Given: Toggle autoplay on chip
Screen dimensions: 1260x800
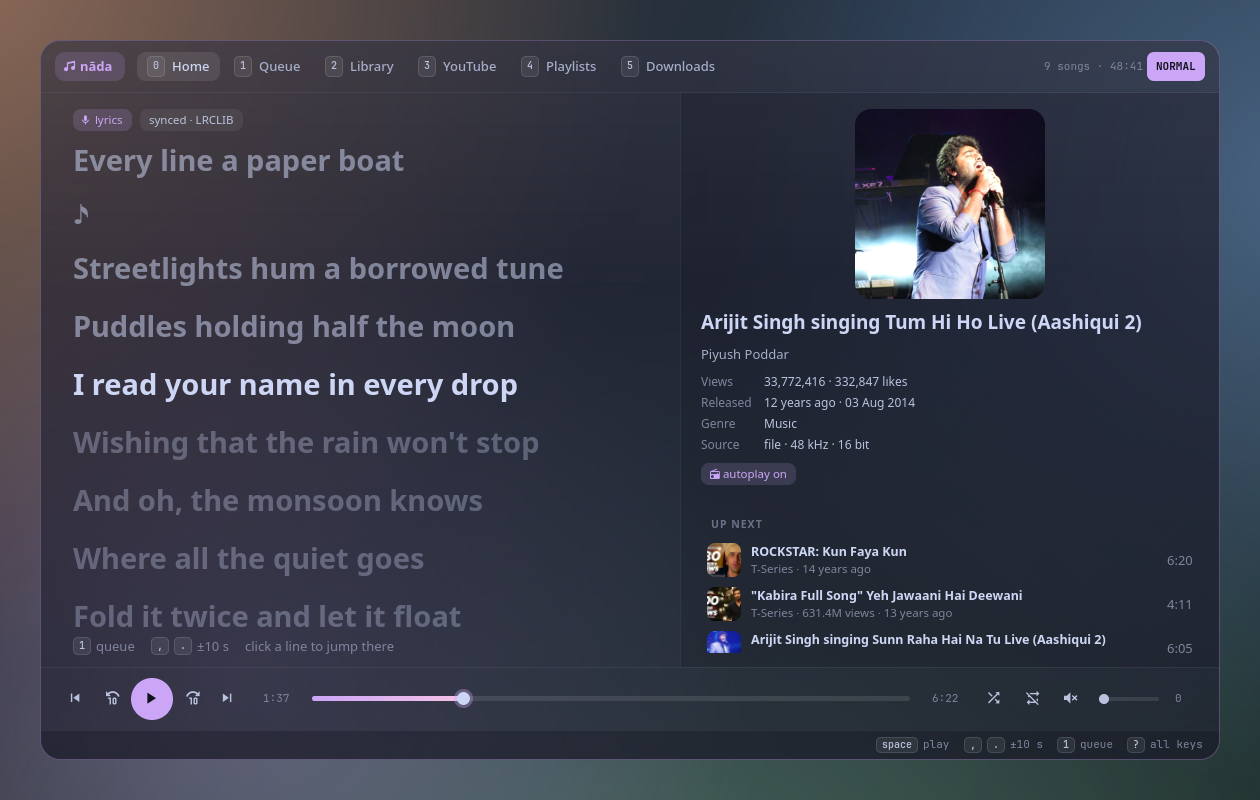Looking at the screenshot, I should [x=748, y=474].
